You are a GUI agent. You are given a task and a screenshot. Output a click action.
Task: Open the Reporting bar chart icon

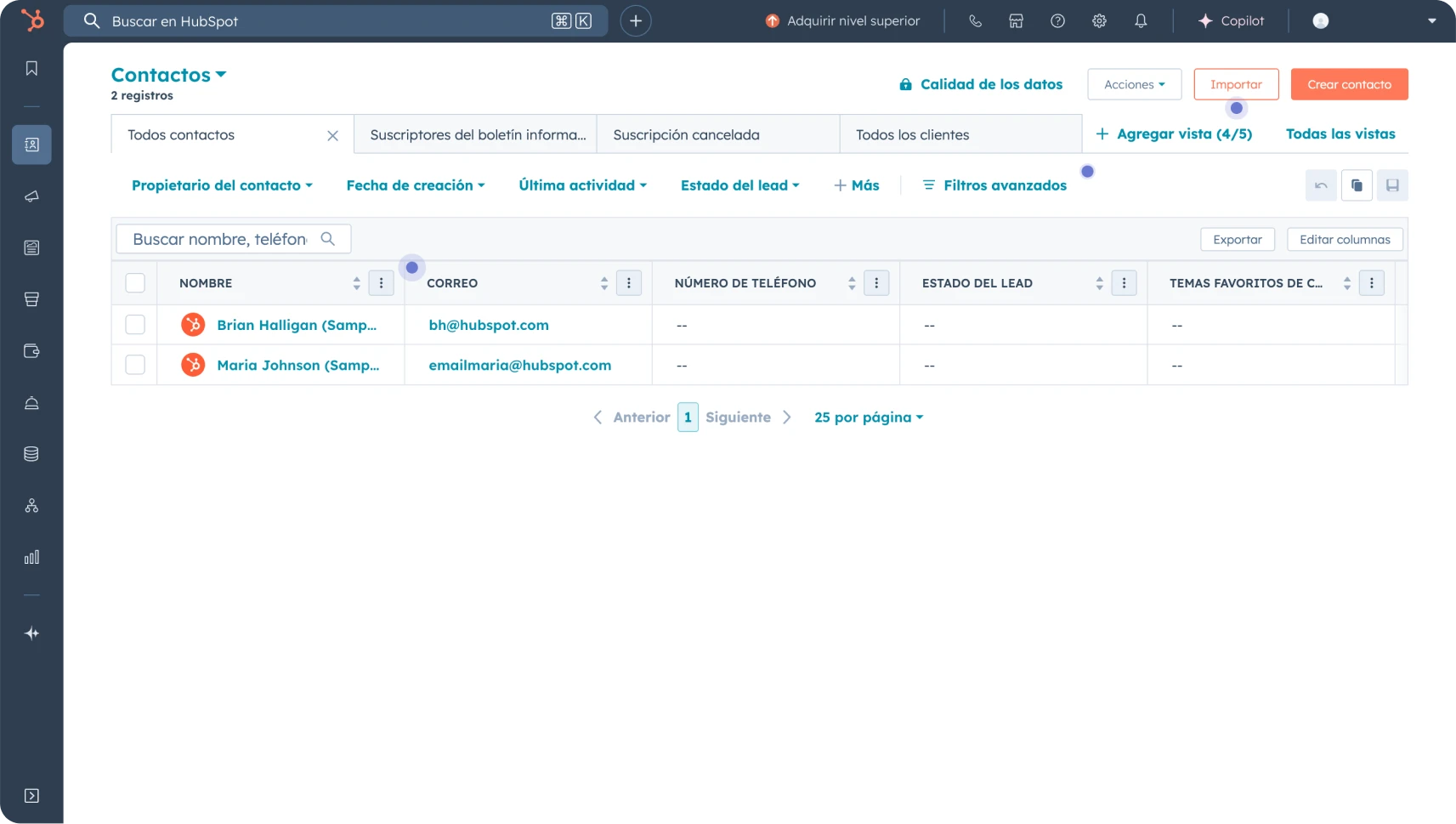31,557
